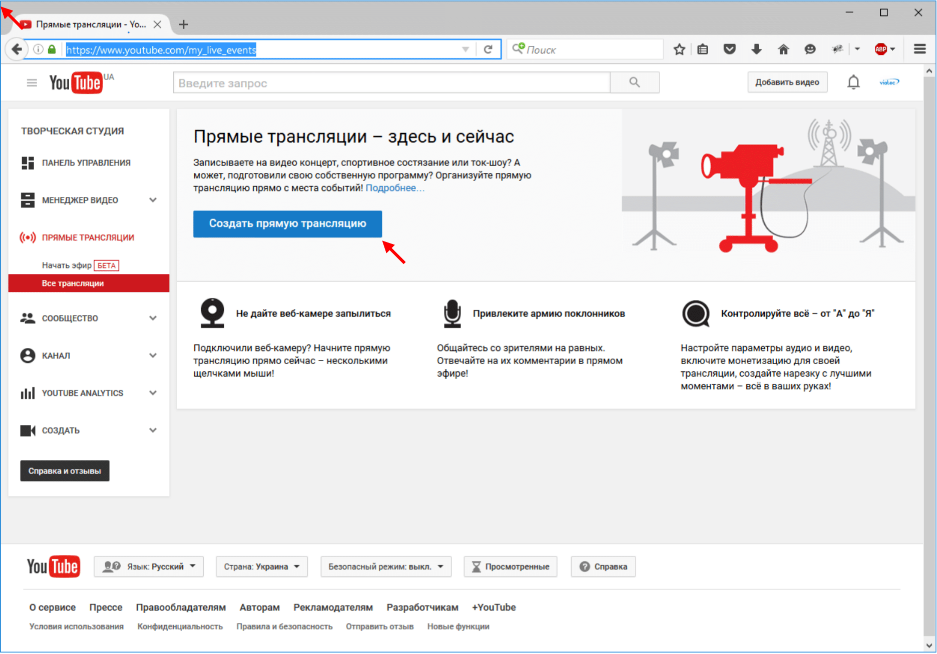Click the Панель управления dashboard icon
This screenshot has width=937, height=654.
(x=27, y=163)
